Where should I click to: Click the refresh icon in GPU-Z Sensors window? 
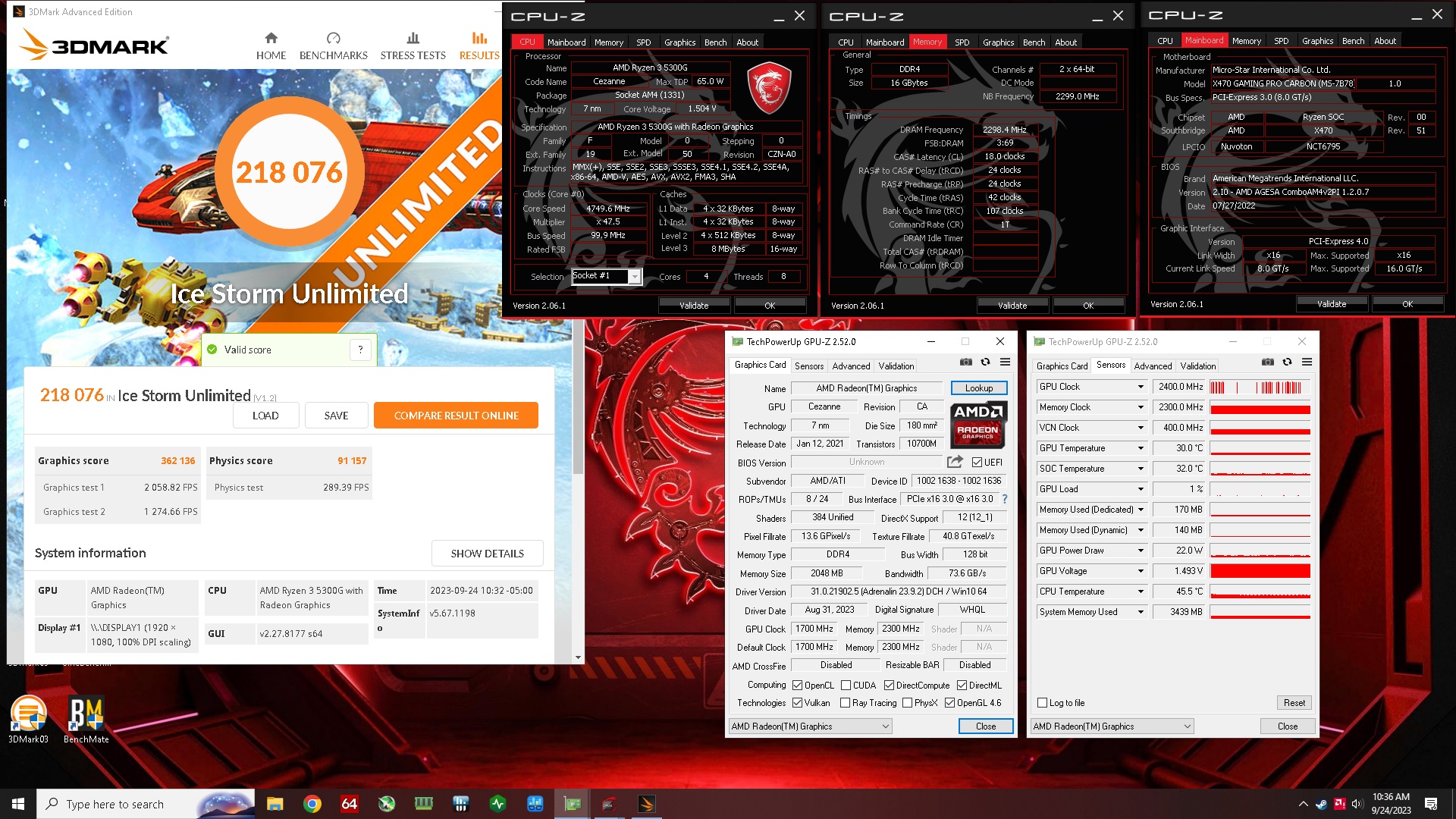[x=1287, y=362]
